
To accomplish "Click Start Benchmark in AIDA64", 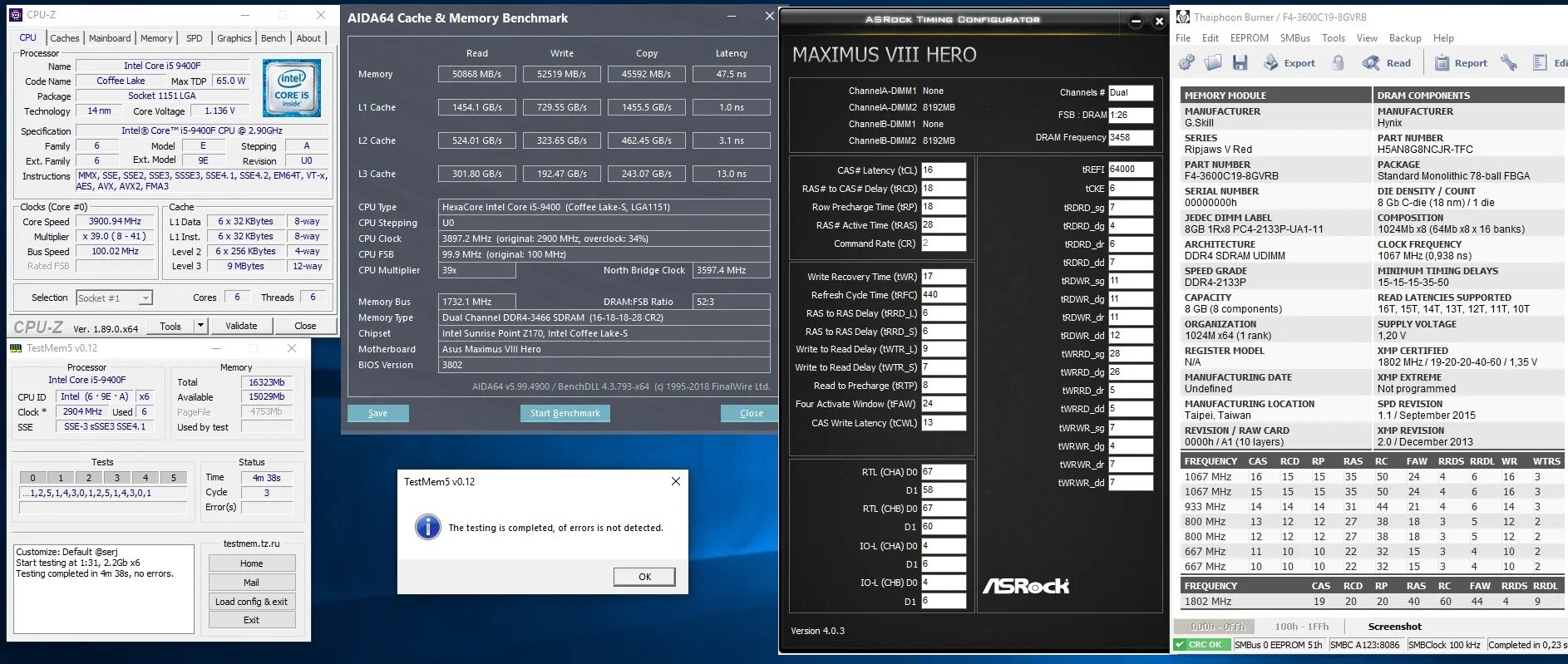I will (565, 413).
